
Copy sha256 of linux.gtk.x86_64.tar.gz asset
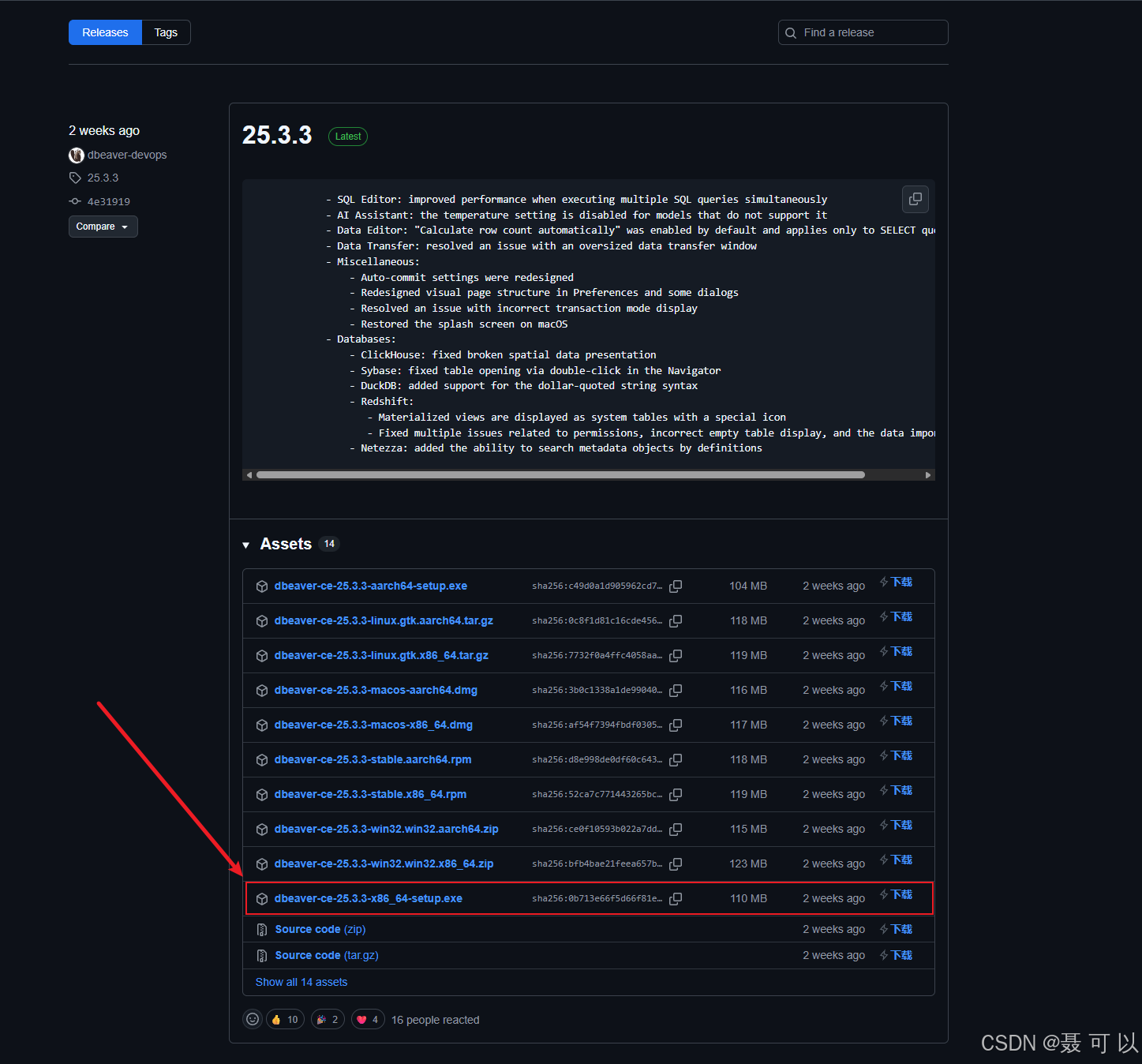coord(676,656)
